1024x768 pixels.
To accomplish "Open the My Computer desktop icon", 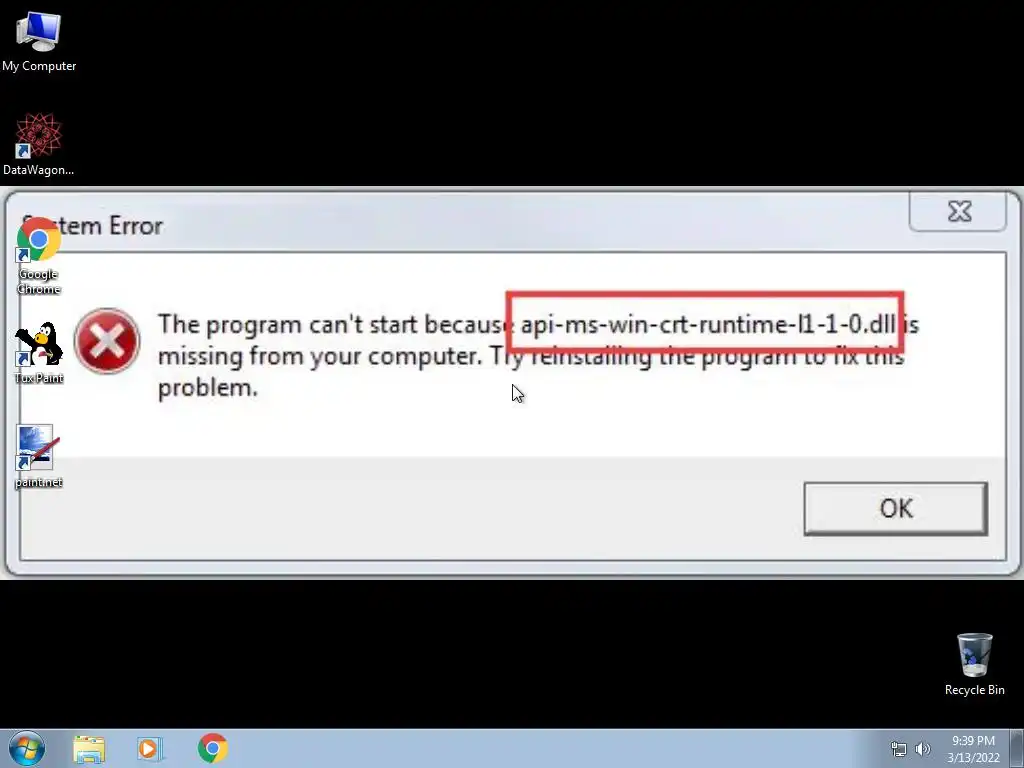I will pos(39,40).
